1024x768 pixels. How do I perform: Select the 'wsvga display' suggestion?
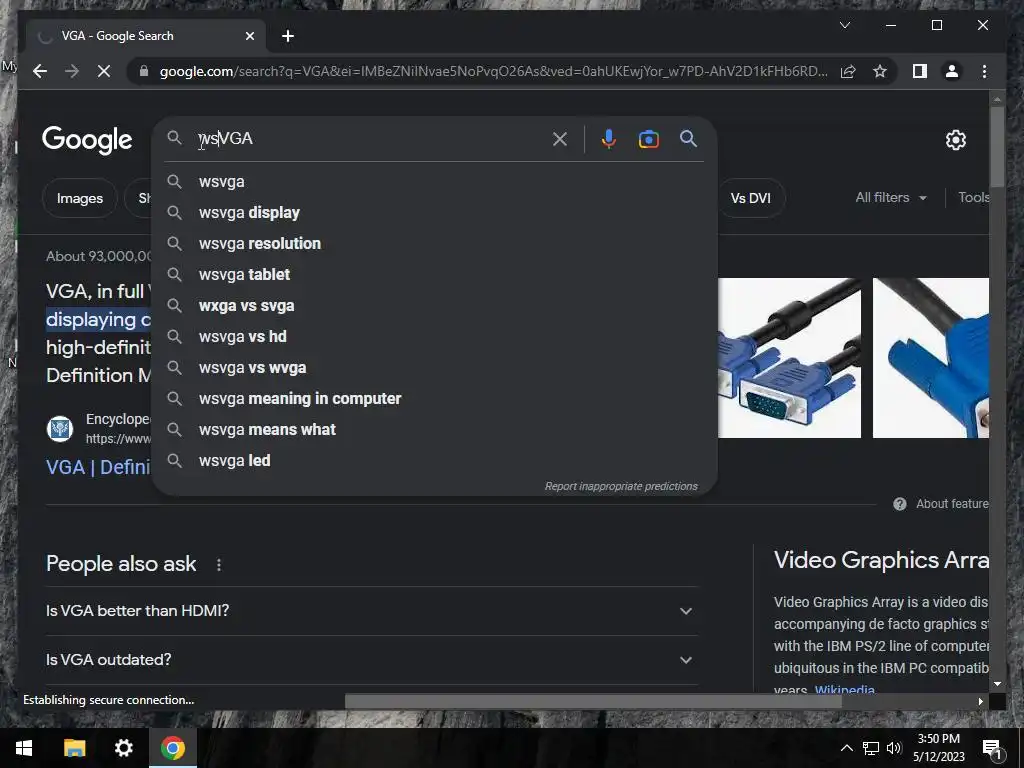pyautogui.click(x=434, y=212)
